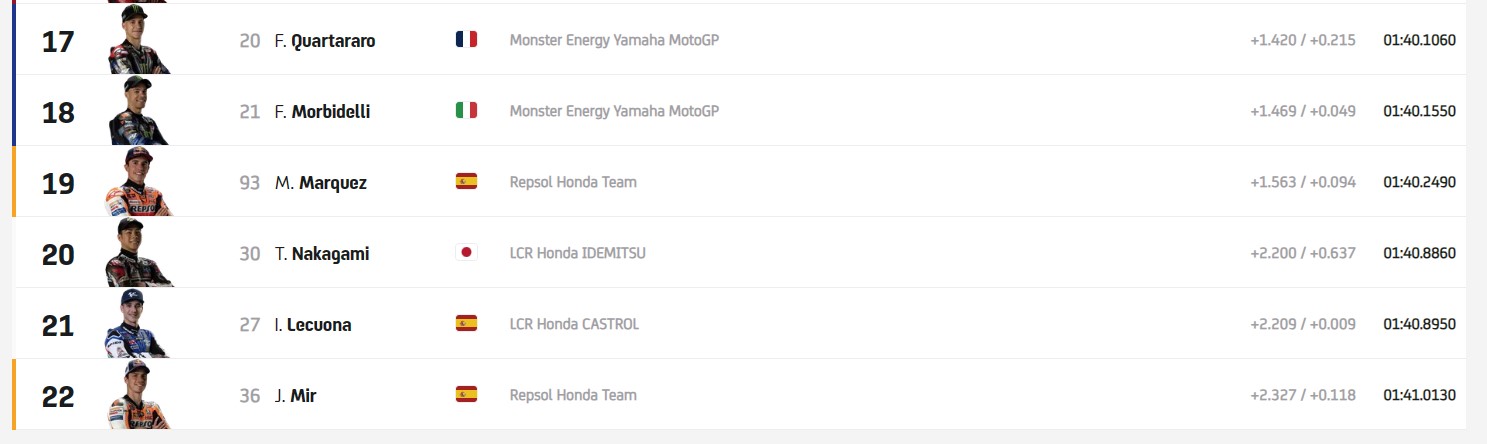Click the Italian flag beside Morbidelli
1487x444 pixels.
(466, 111)
